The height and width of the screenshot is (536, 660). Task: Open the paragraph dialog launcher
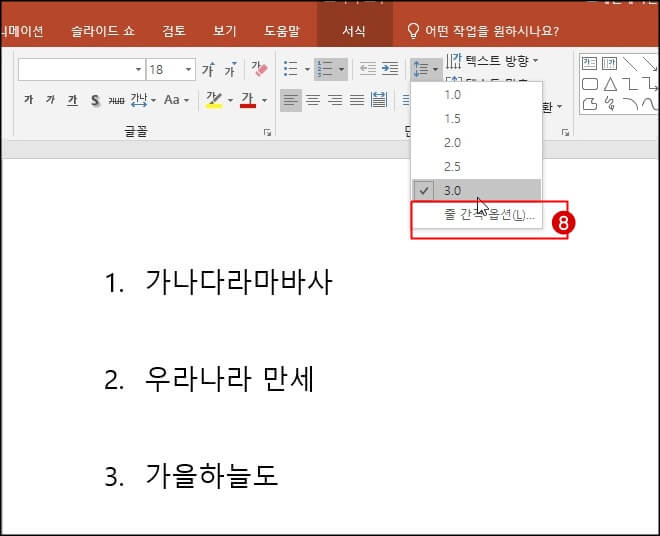point(565,132)
